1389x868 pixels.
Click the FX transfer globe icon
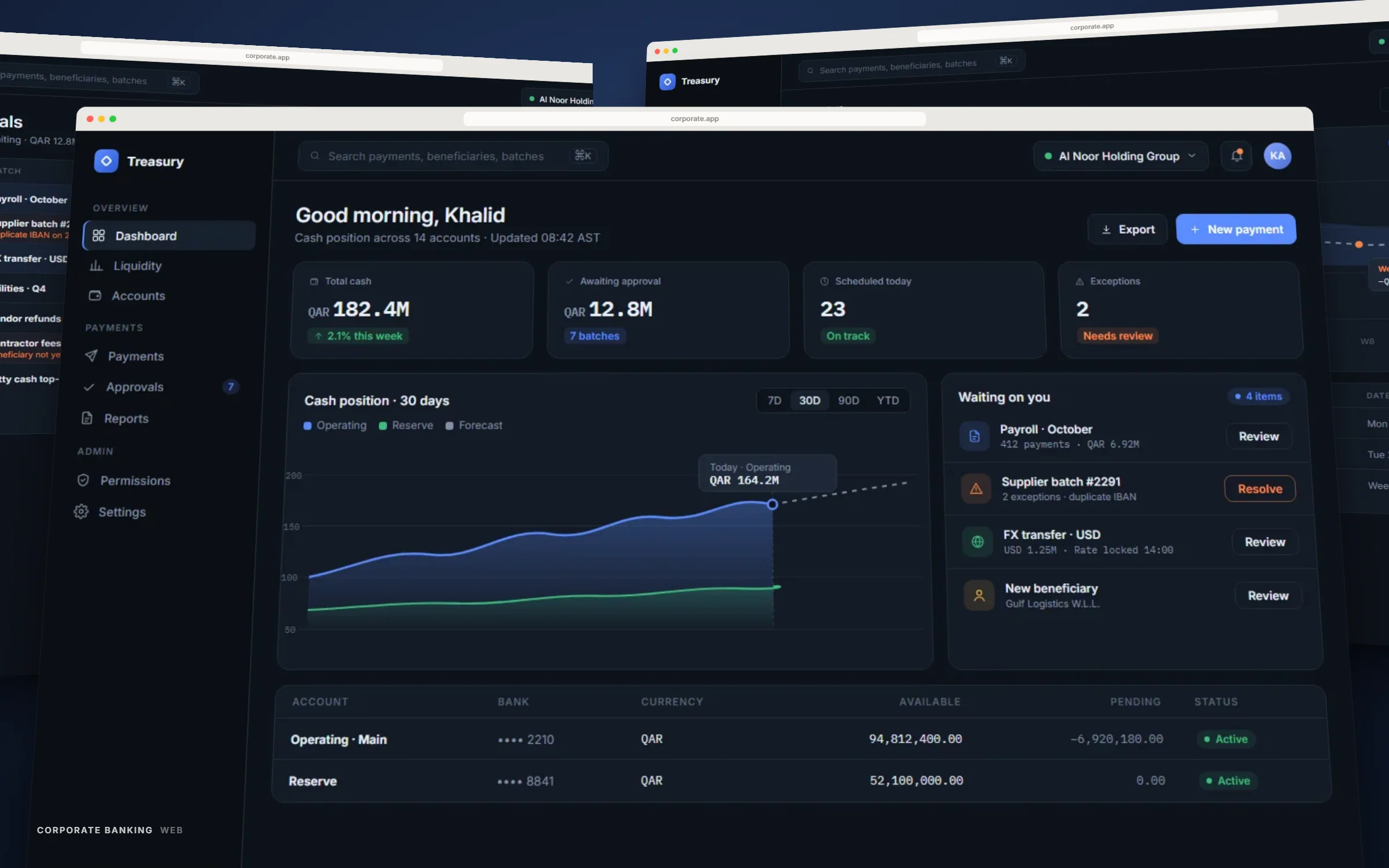coord(978,542)
